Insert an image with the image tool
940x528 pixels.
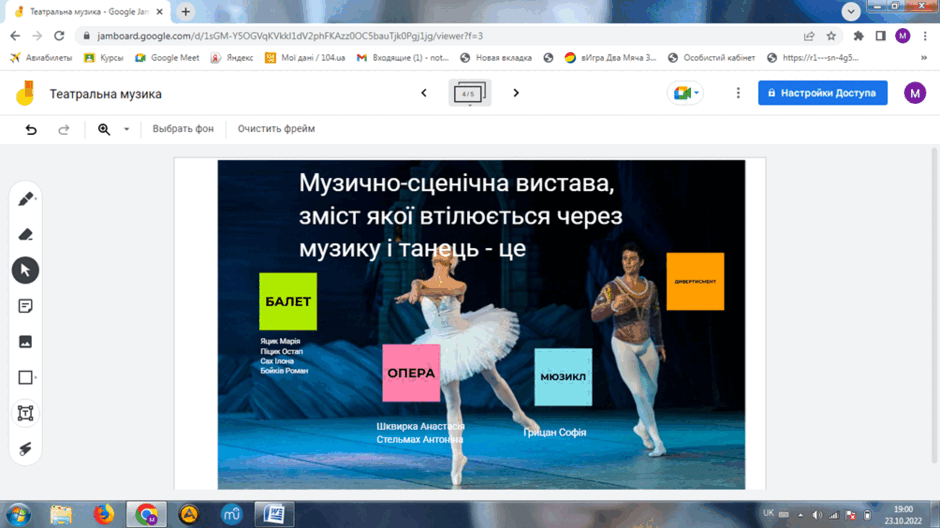pos(25,342)
